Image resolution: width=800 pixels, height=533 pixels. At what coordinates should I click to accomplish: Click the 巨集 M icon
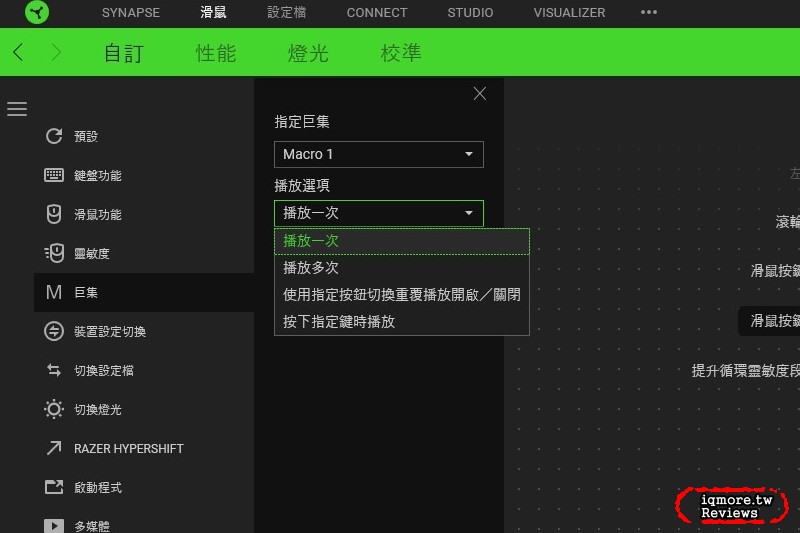[54, 292]
